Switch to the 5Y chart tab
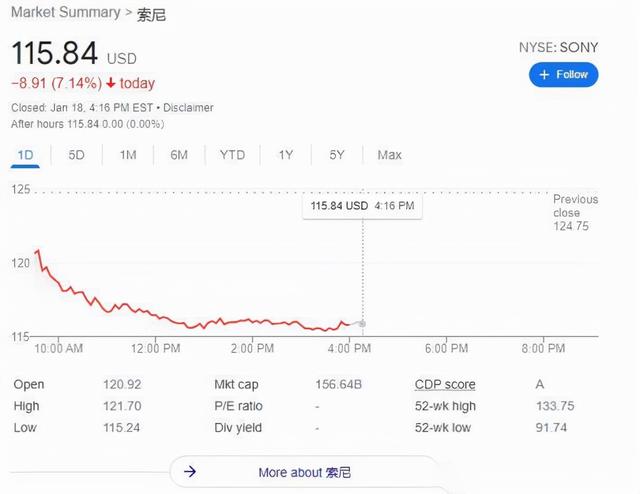 [337, 155]
